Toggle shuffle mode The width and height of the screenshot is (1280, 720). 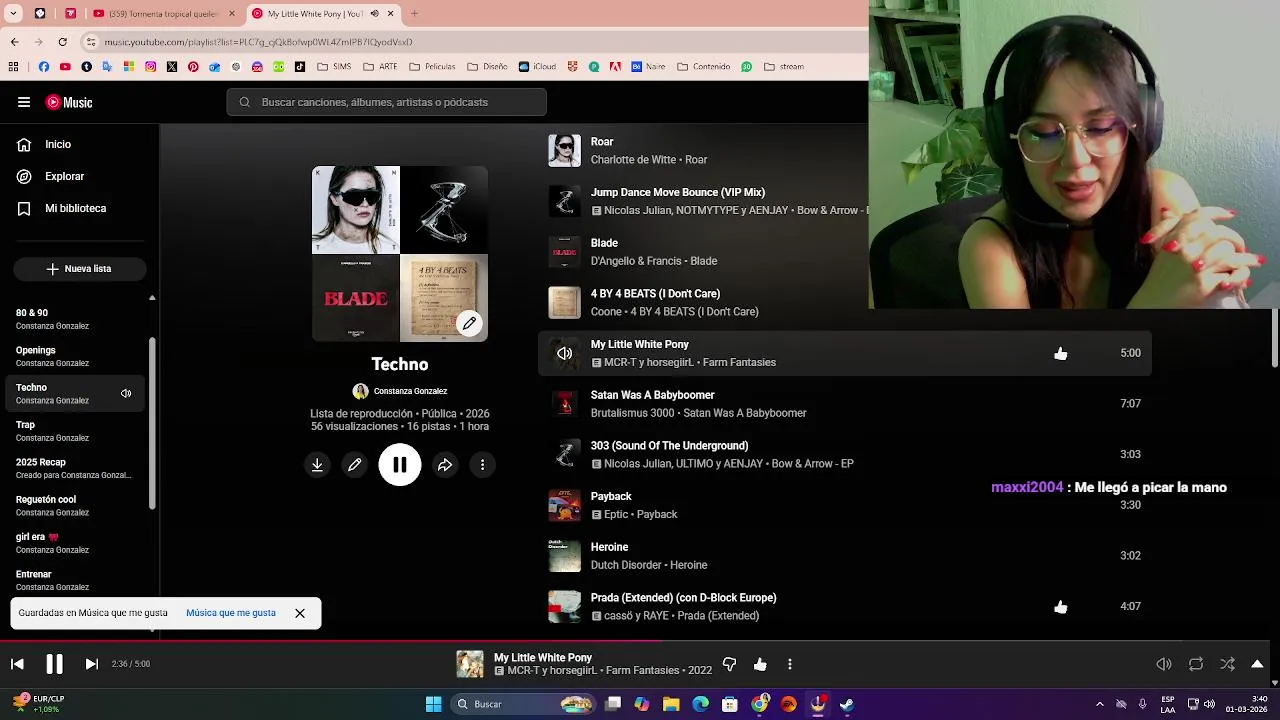[x=1227, y=664]
